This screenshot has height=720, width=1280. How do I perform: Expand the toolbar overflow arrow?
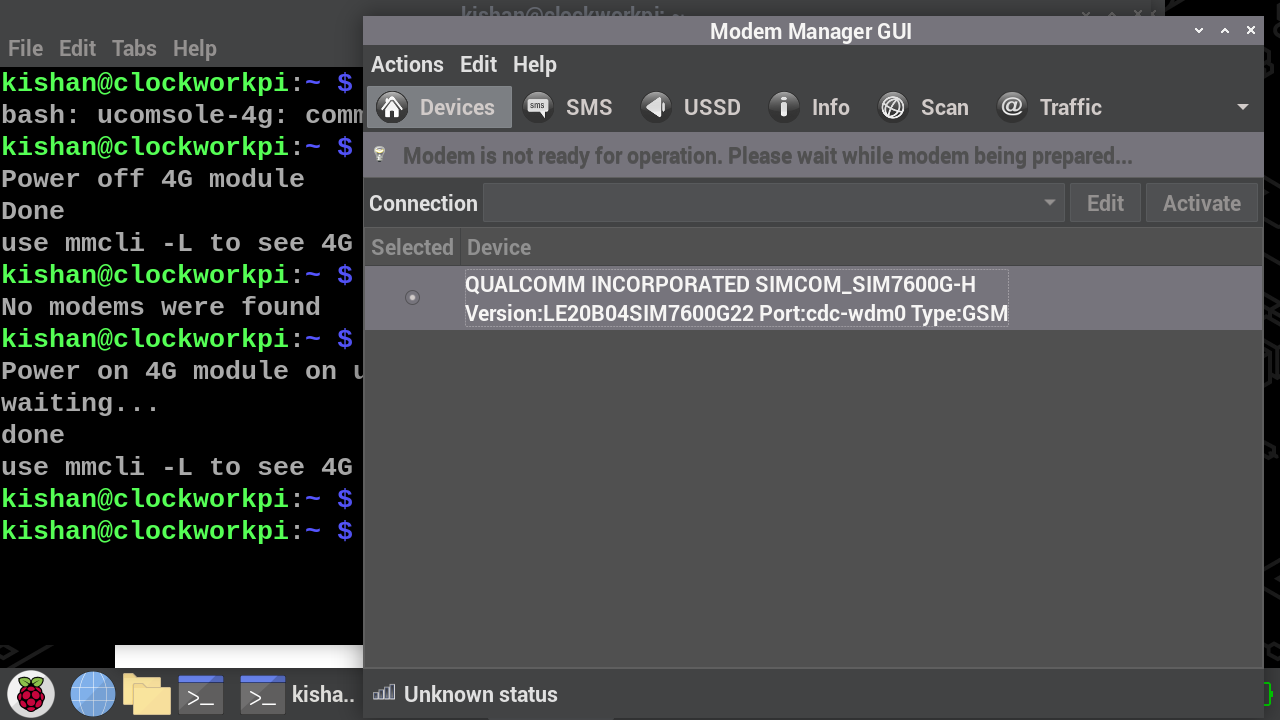(1243, 107)
